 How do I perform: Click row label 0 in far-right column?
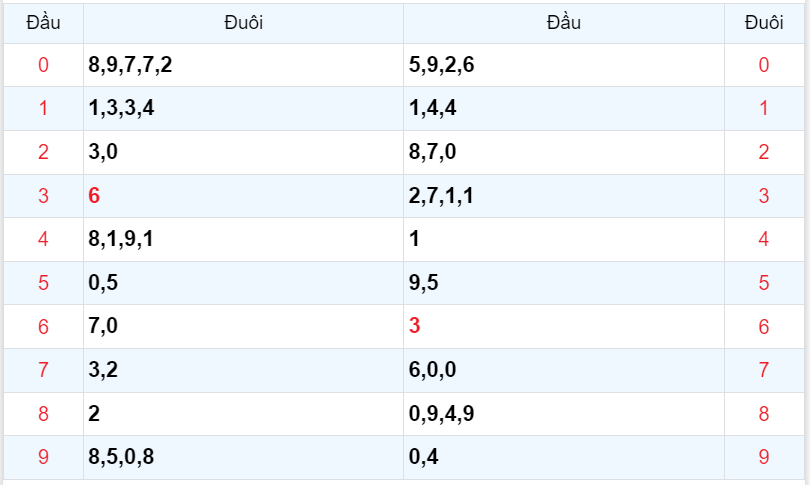764,66
